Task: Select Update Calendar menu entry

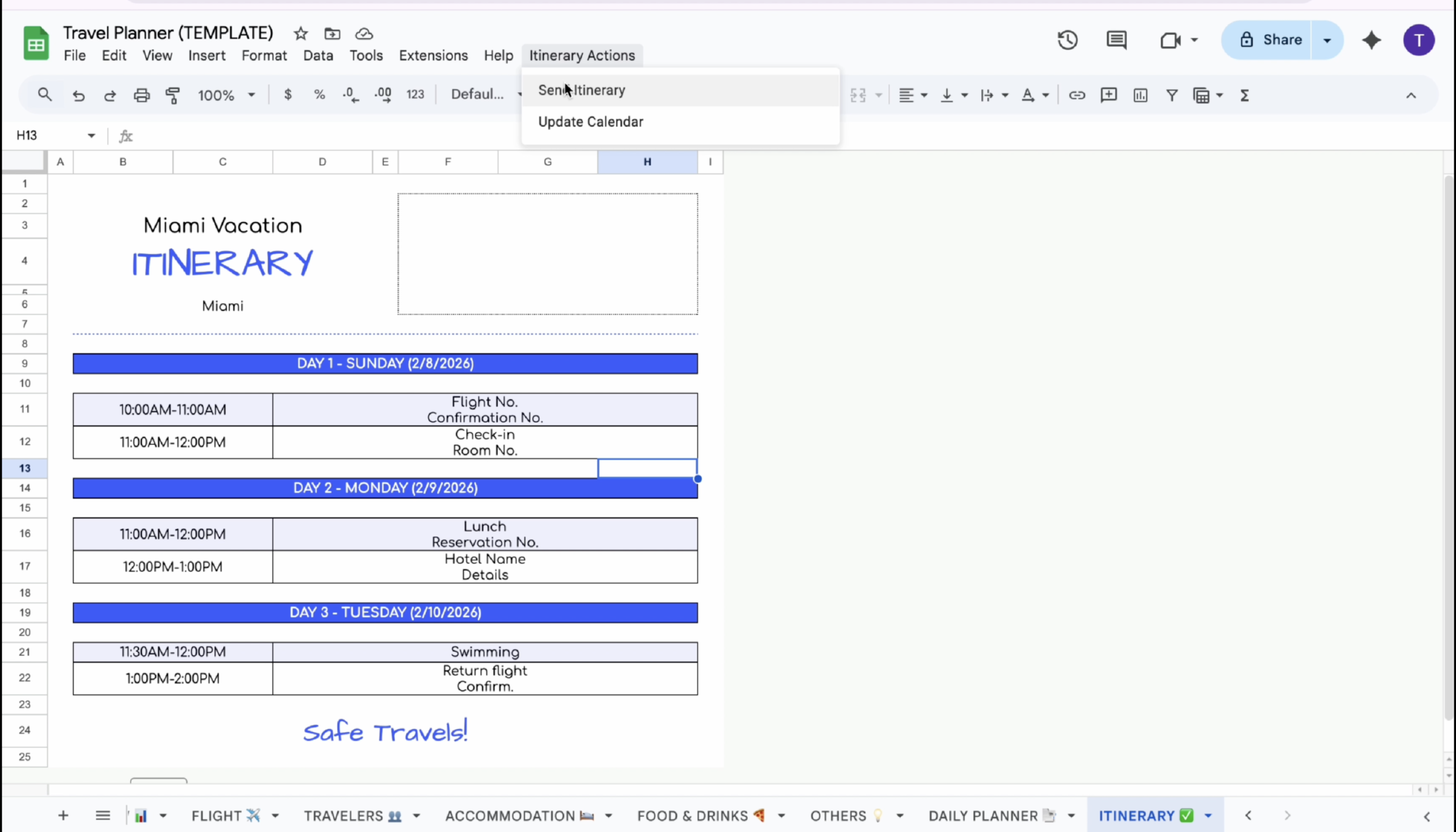Action: (x=590, y=122)
